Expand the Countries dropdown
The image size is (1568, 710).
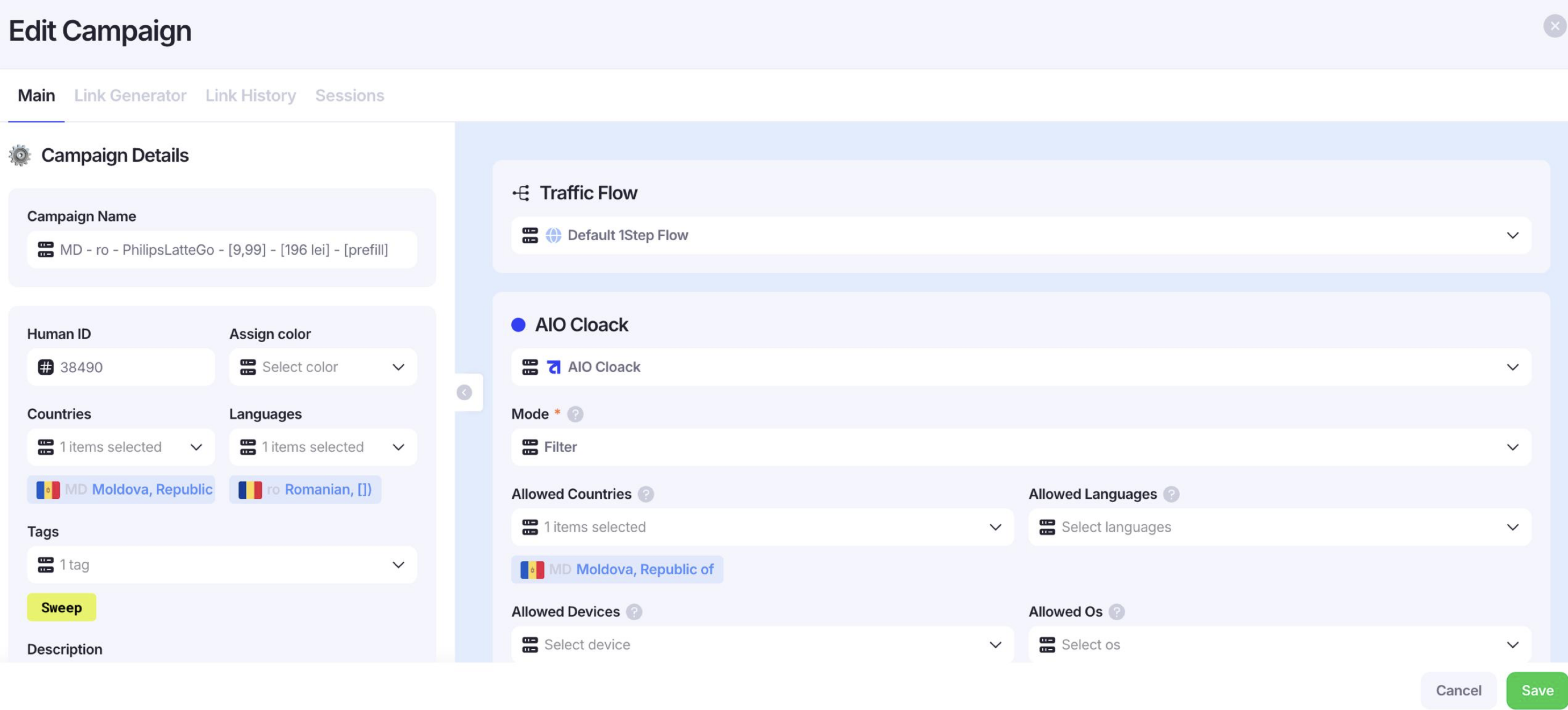pos(121,447)
